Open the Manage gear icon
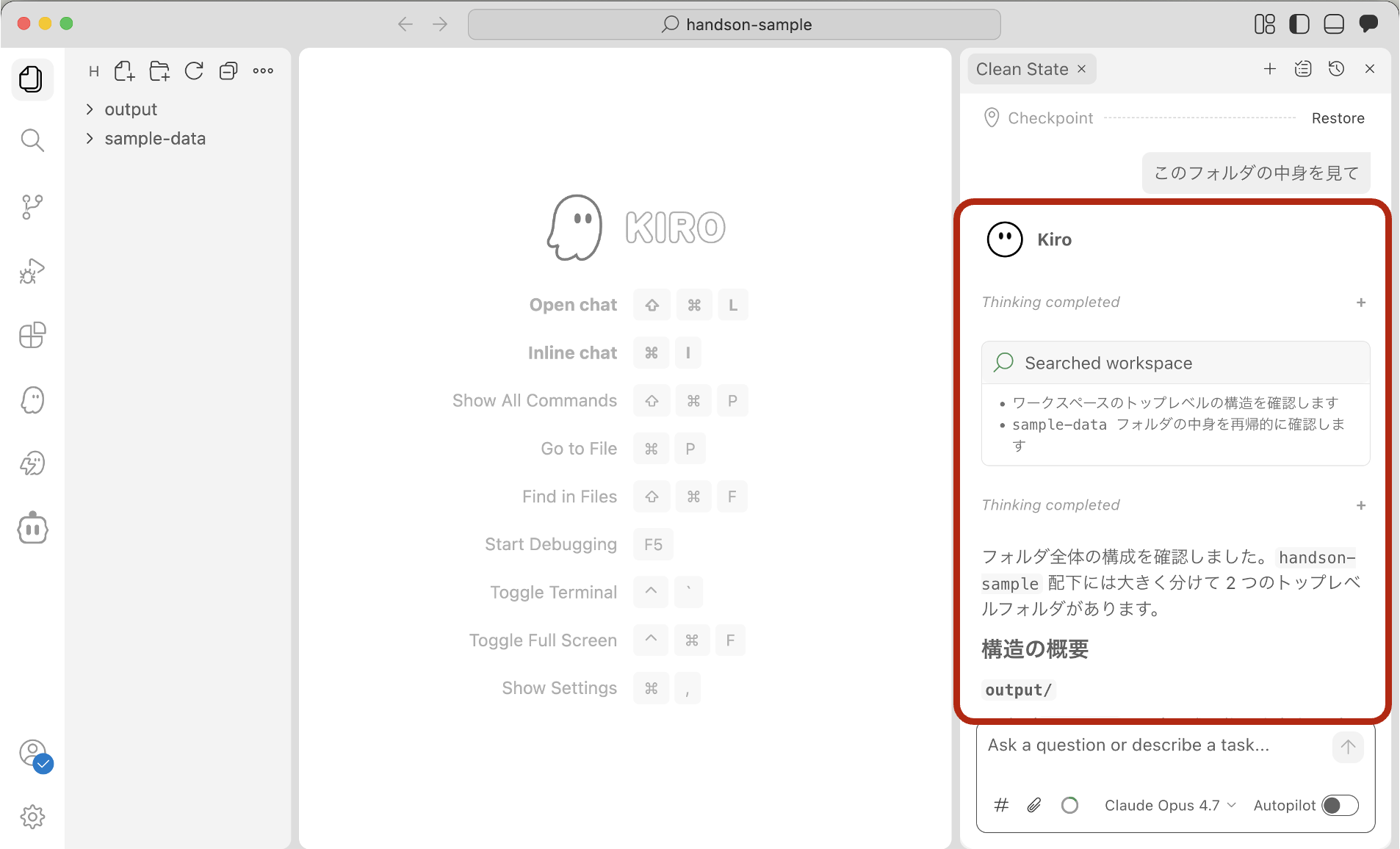Image resolution: width=1400 pixels, height=849 pixels. [32, 817]
